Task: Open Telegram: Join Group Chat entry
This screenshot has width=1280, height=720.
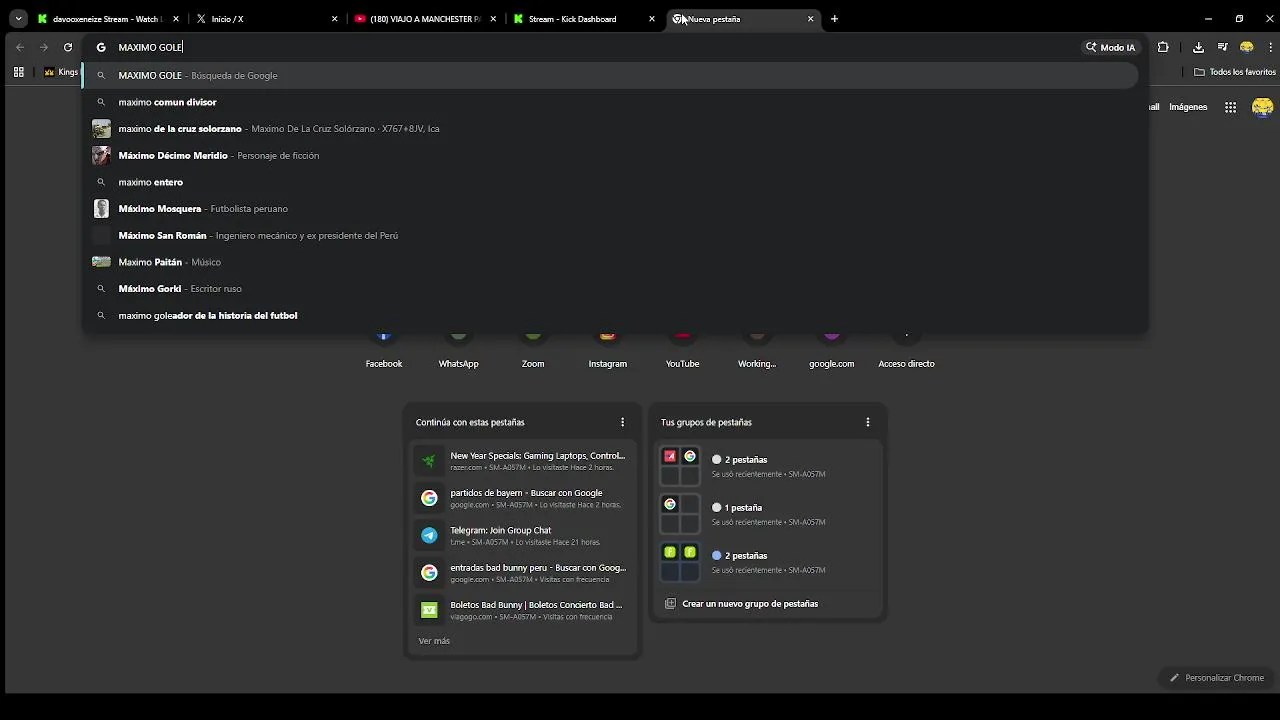Action: (522, 535)
